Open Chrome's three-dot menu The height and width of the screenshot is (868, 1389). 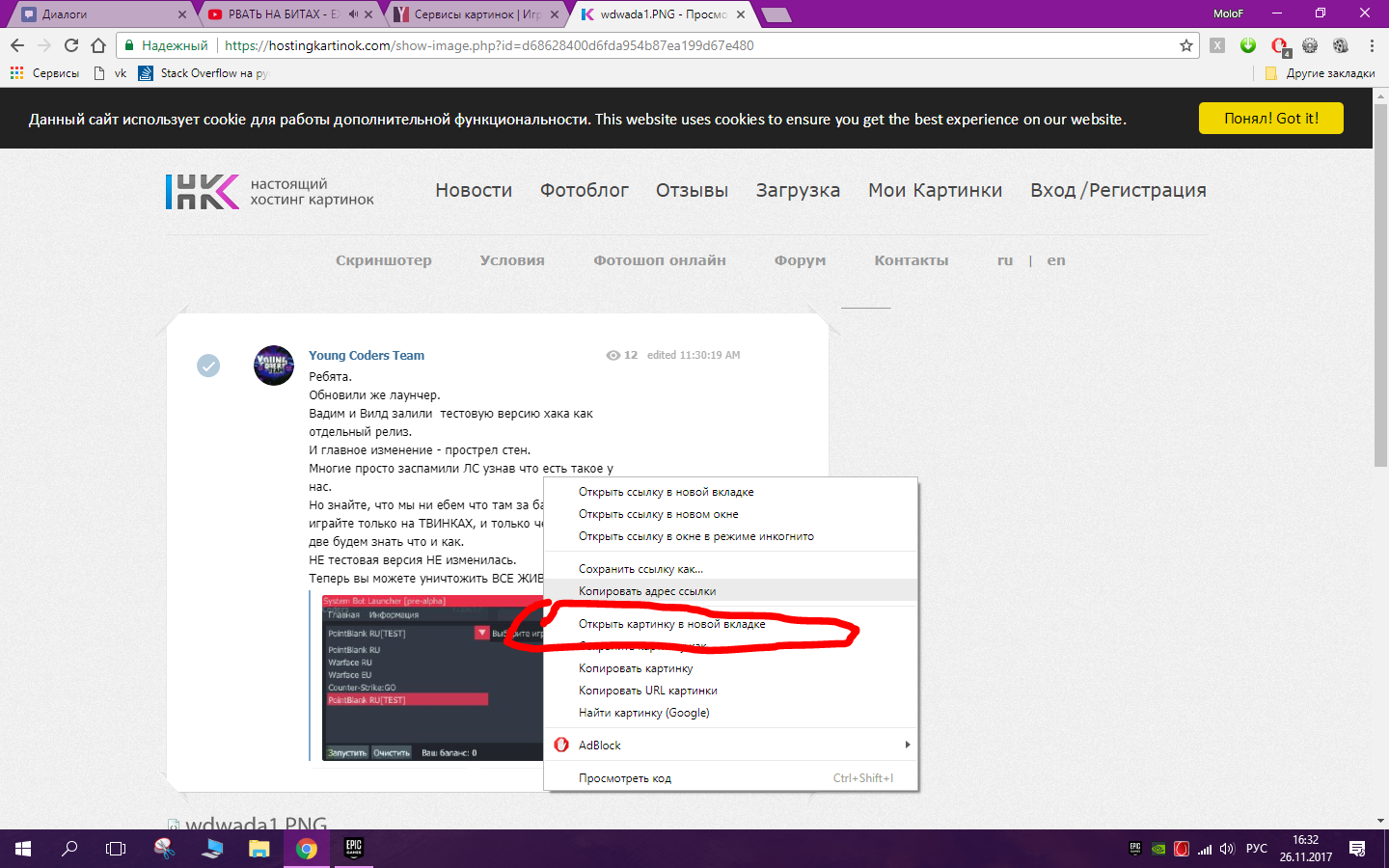pyautogui.click(x=1372, y=45)
